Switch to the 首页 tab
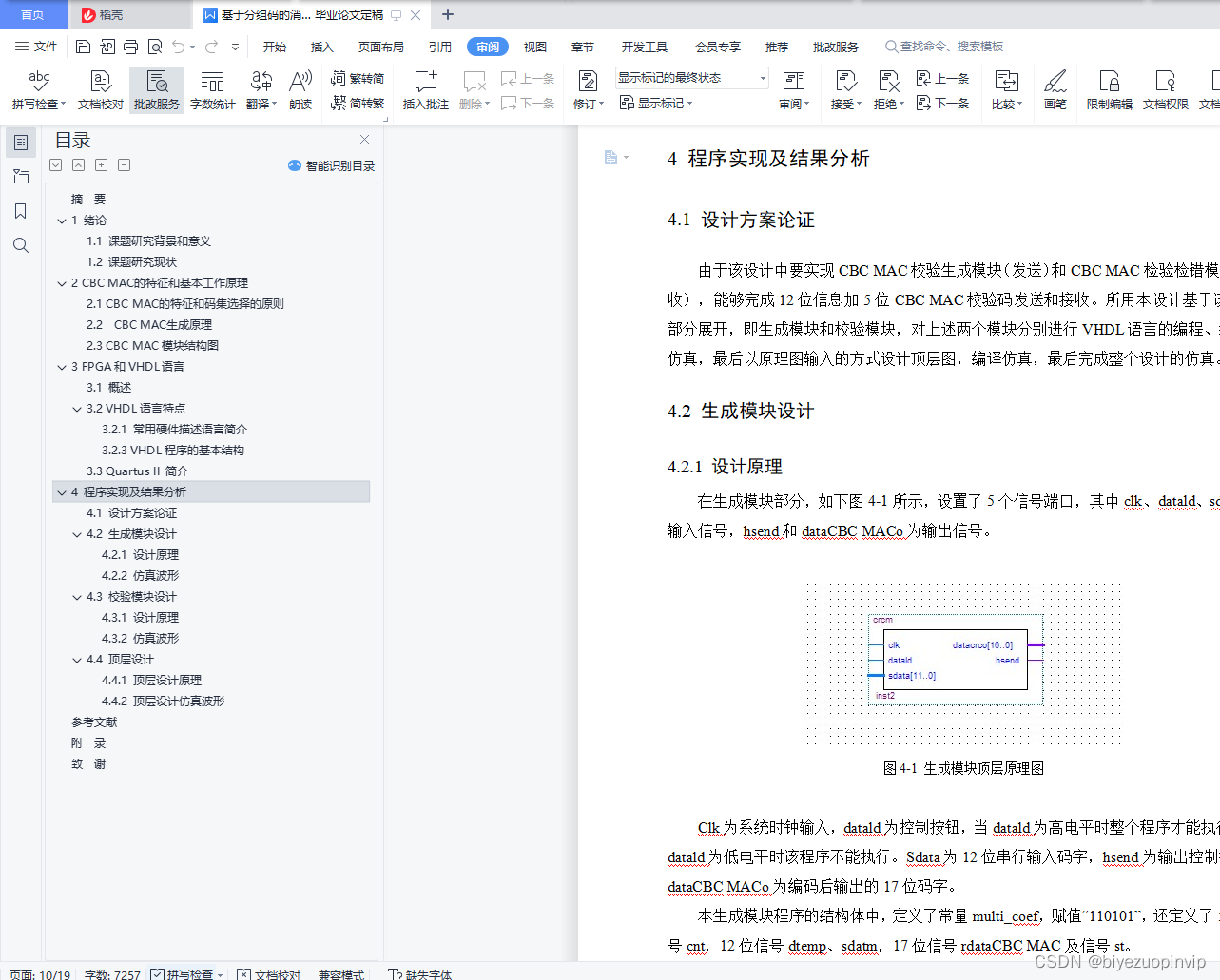Image resolution: width=1220 pixels, height=980 pixels. tap(33, 14)
